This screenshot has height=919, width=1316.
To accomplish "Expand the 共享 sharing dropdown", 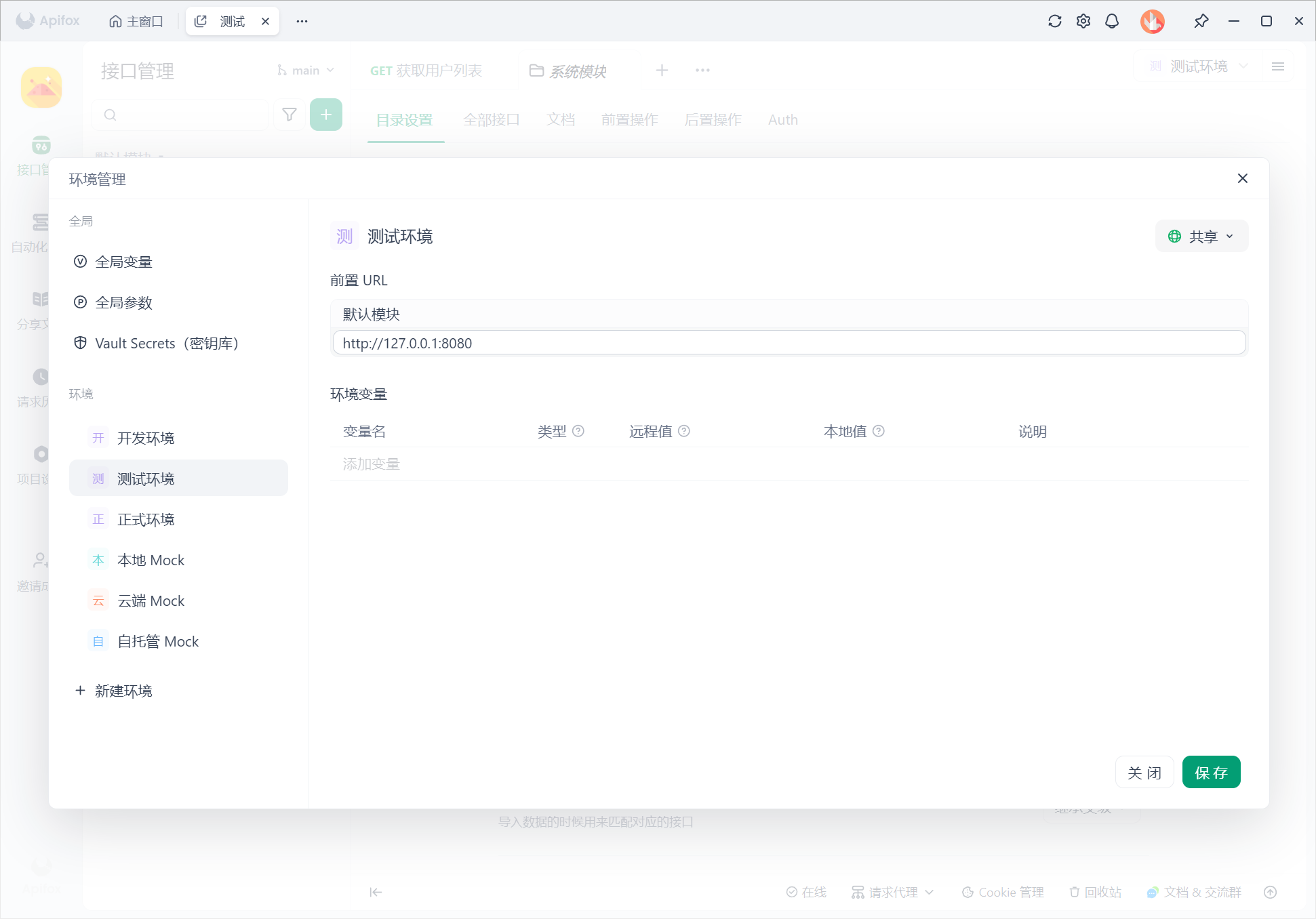I will tap(1201, 237).
